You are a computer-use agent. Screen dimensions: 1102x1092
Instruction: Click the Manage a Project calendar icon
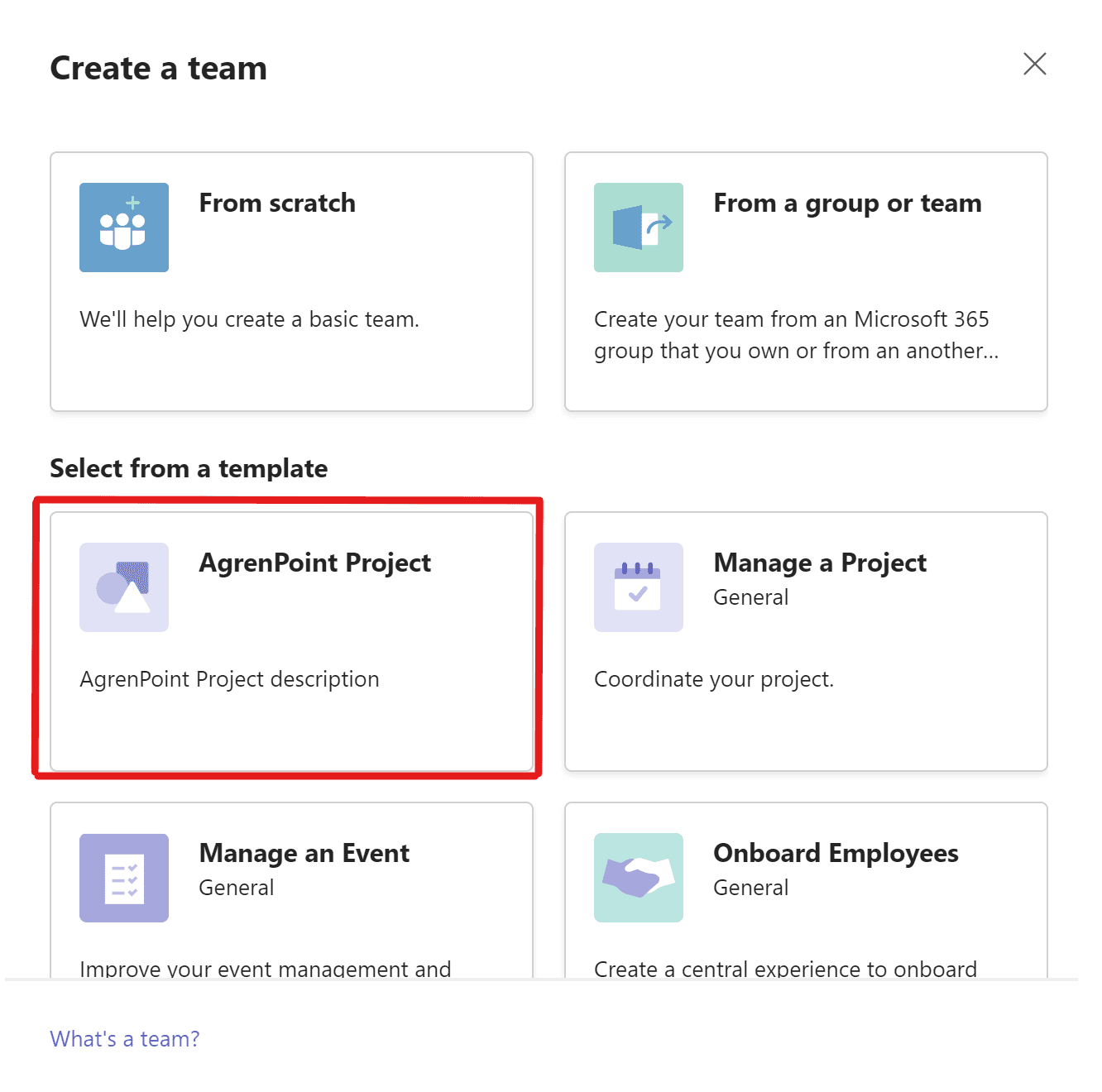point(638,587)
